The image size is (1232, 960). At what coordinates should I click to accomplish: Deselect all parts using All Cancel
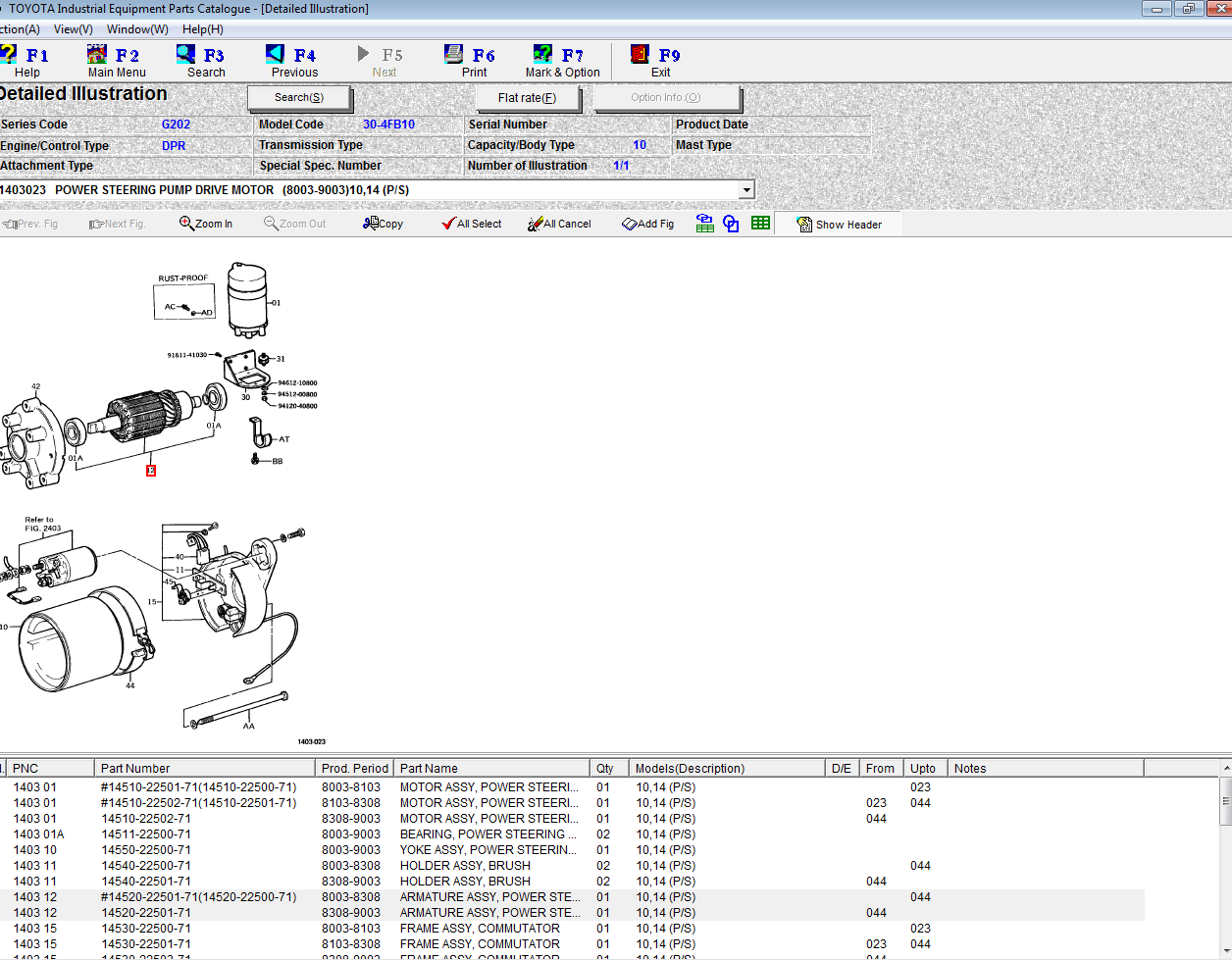tap(559, 223)
